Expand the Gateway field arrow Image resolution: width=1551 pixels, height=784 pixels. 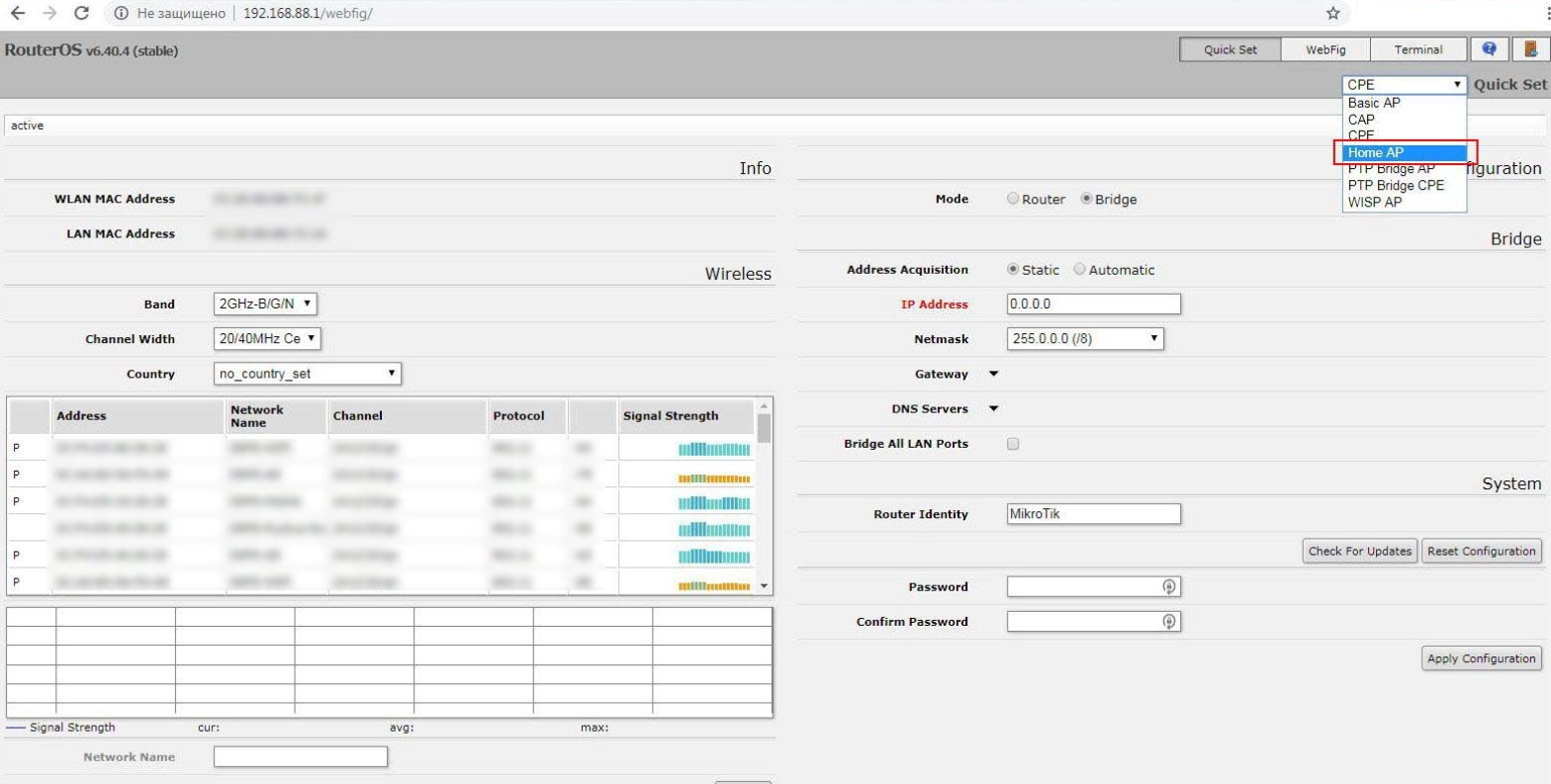[x=994, y=374]
